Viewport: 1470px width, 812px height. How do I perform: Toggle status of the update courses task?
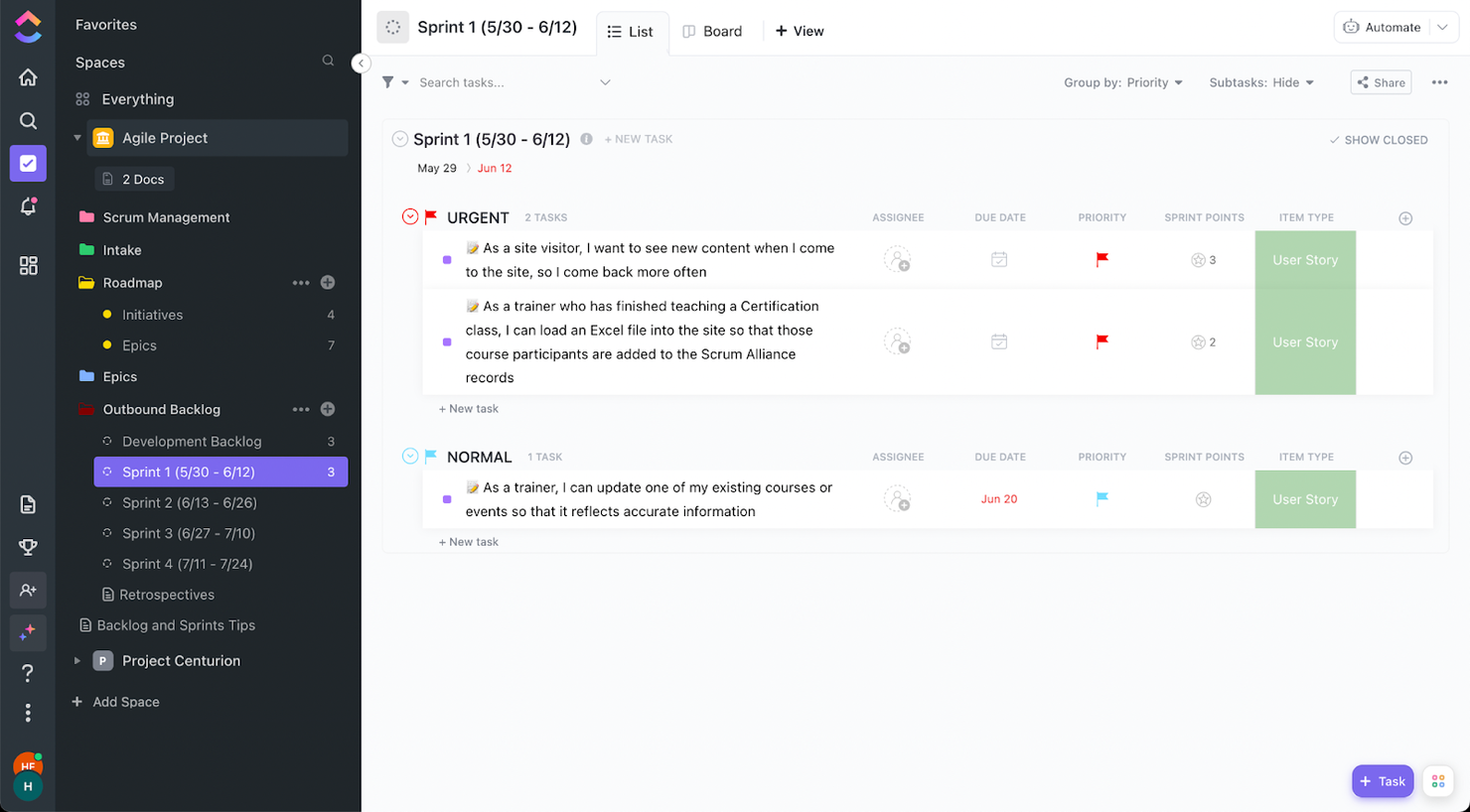447,499
